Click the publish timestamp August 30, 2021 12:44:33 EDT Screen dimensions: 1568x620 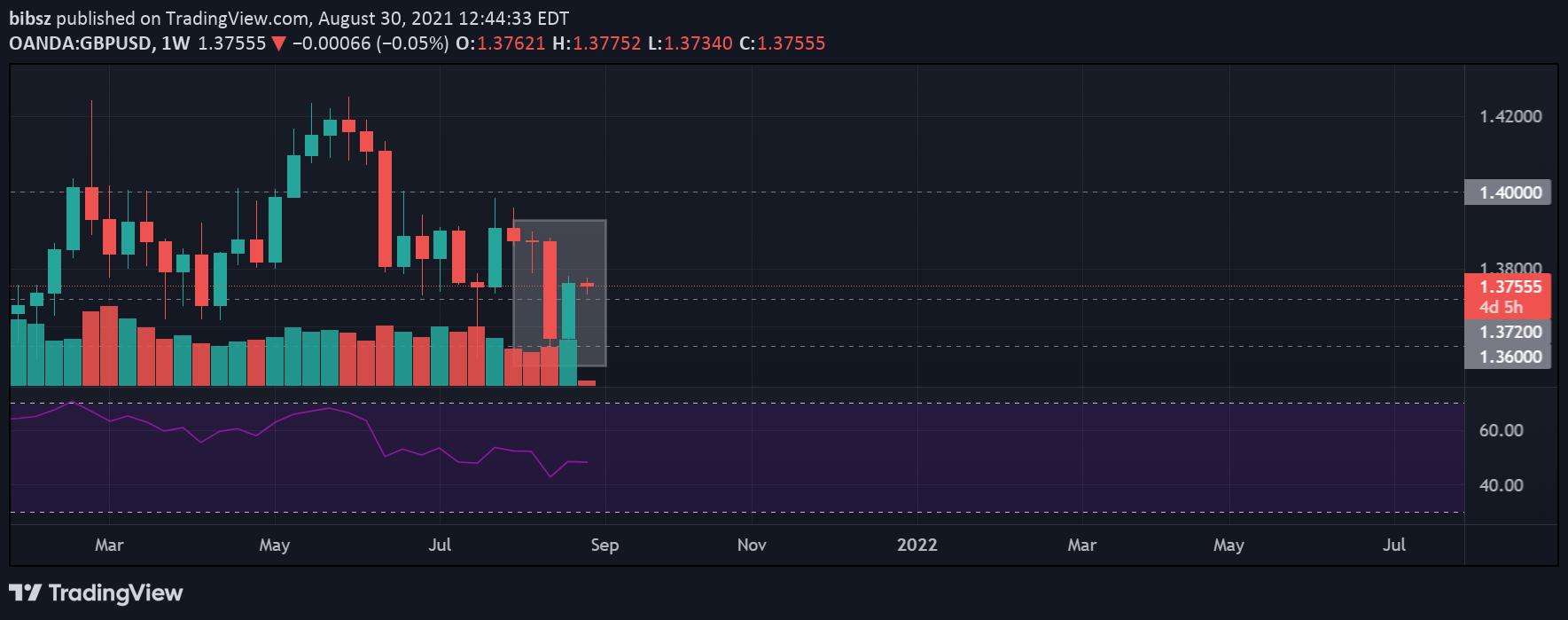click(x=443, y=19)
